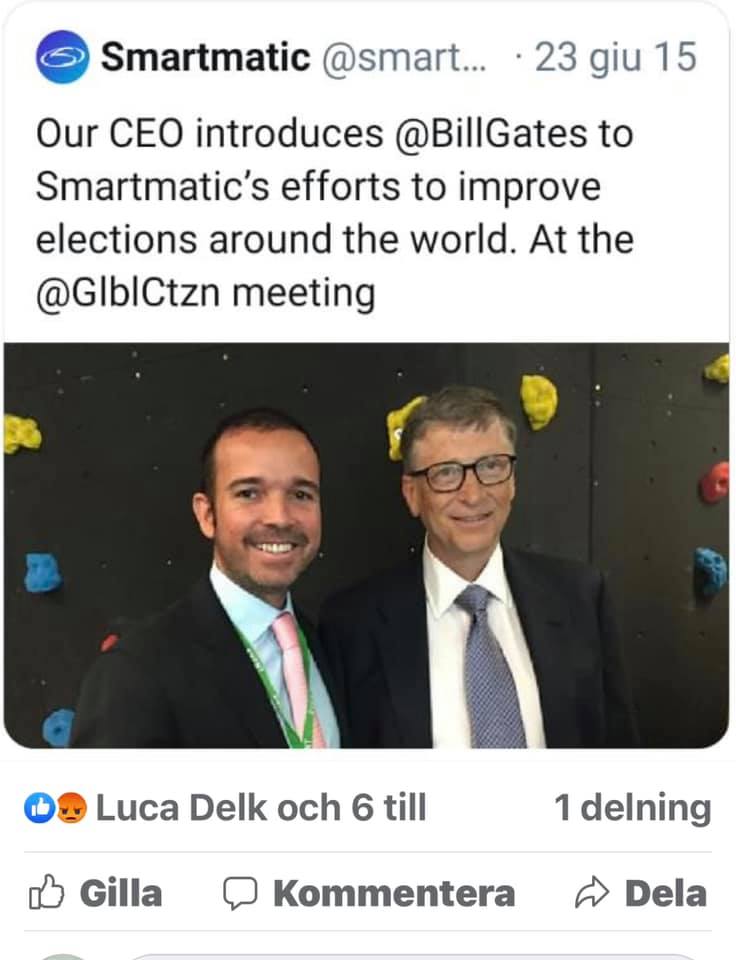This screenshot has height=960, width=736.
Task: View reactions from "Luca Delk och 6 till"
Action: click(x=261, y=807)
